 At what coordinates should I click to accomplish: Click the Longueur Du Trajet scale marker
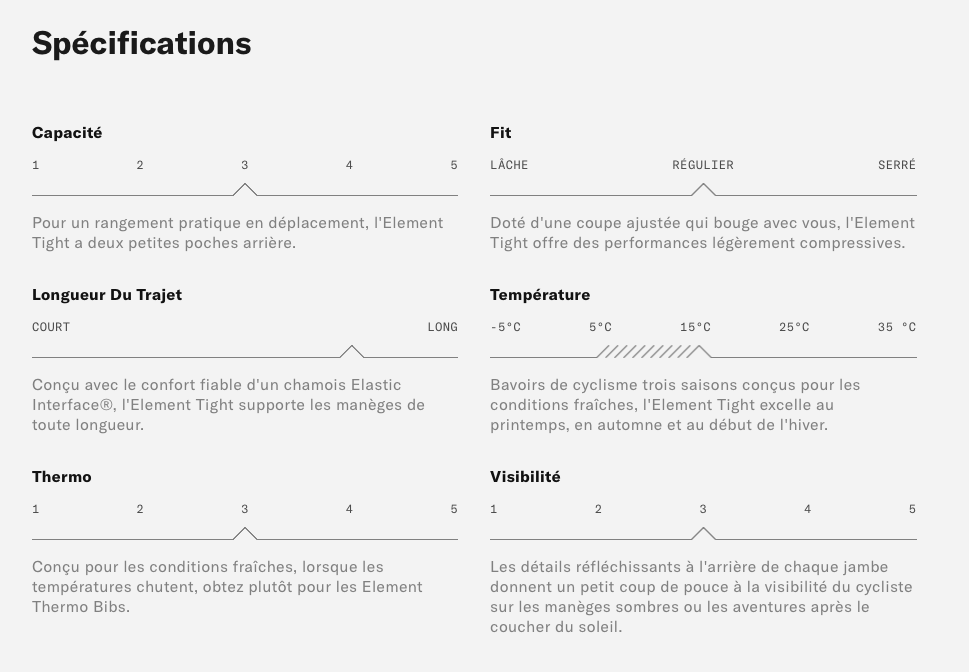(352, 352)
